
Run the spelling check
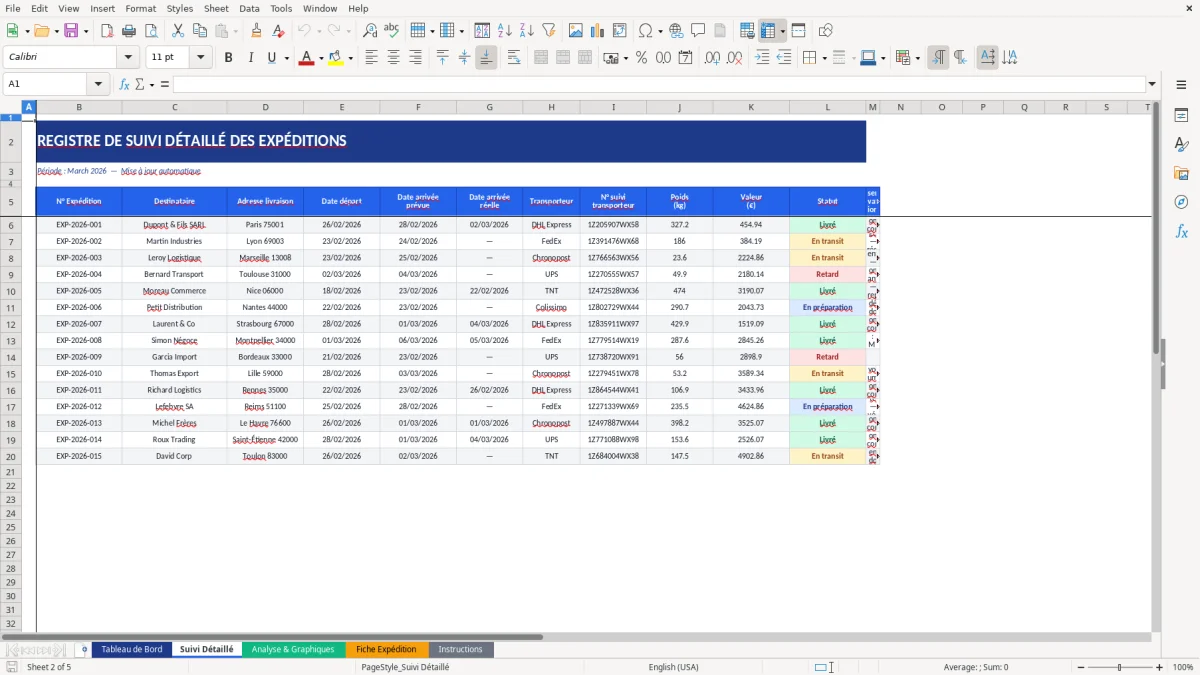point(392,31)
